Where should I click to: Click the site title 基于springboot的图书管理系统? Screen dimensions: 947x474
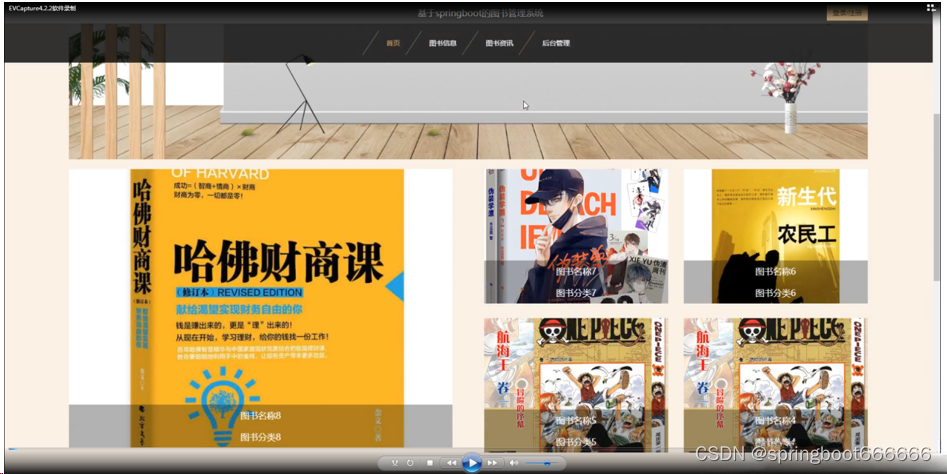tap(480, 13)
